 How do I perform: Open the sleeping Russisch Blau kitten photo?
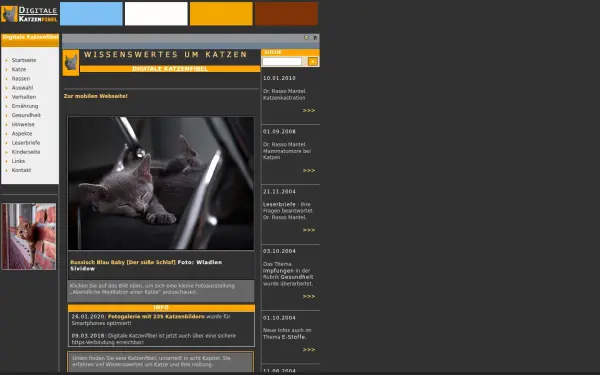[161, 183]
